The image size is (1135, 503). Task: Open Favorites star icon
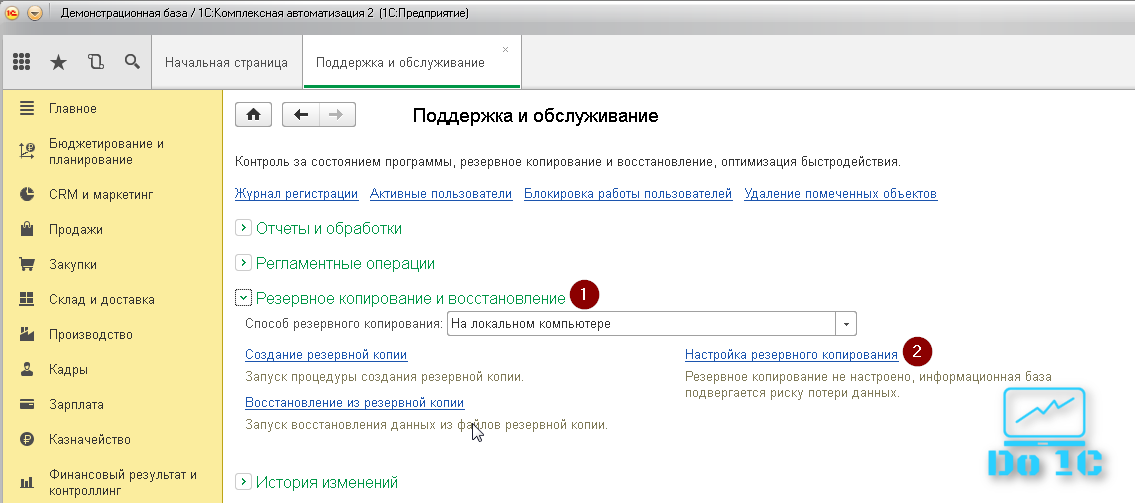point(59,62)
